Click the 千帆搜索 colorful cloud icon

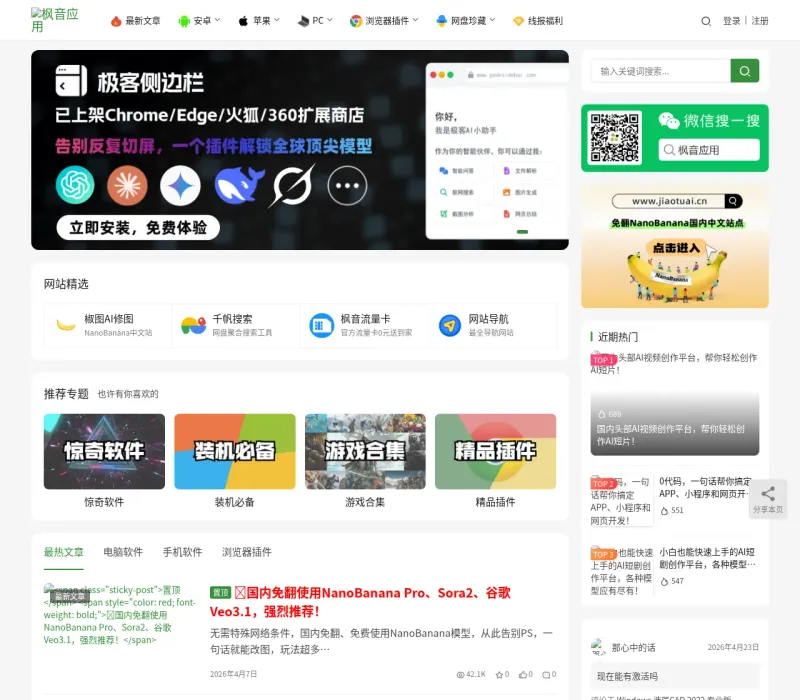point(193,325)
